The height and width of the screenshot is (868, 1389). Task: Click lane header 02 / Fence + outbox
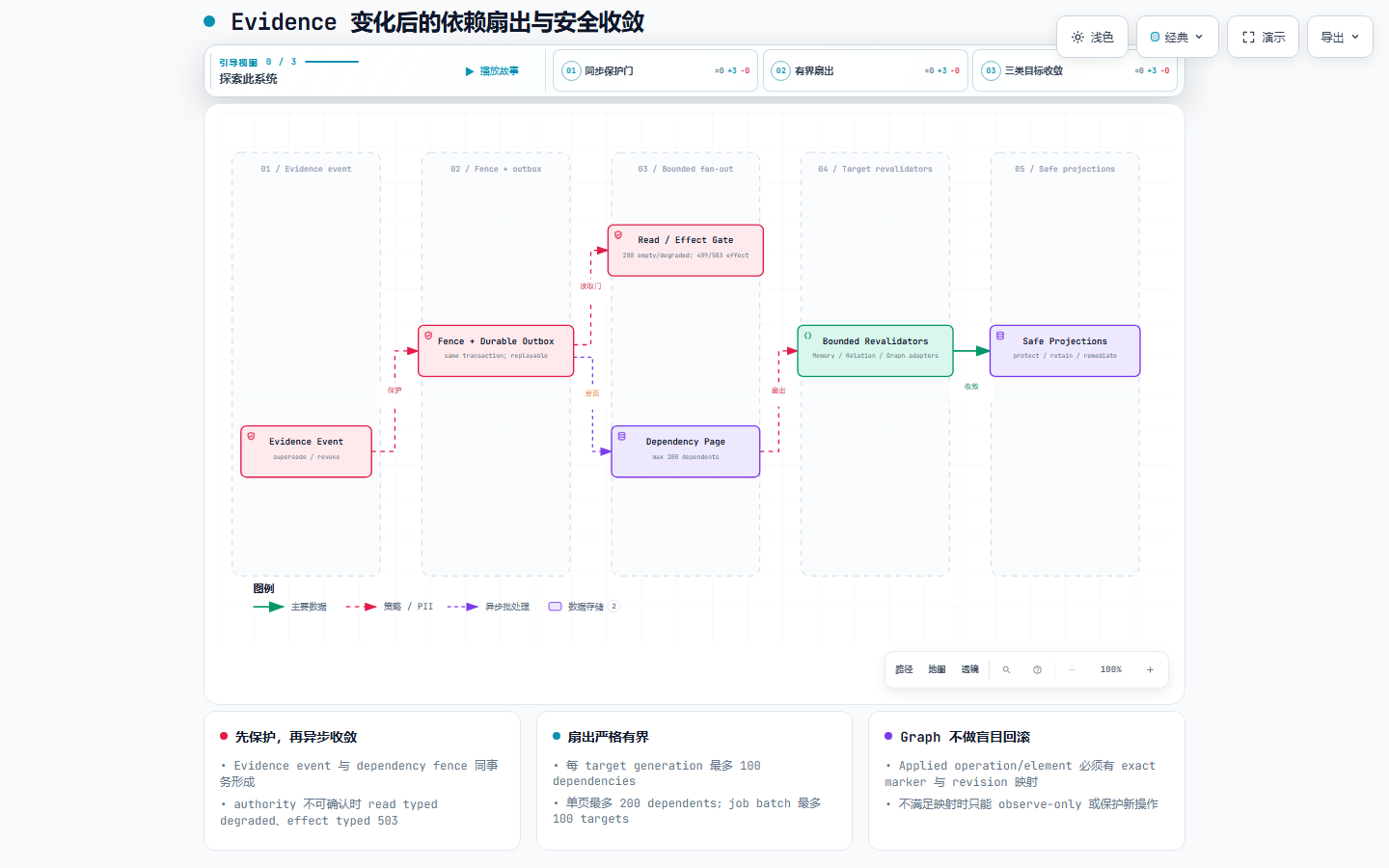pyautogui.click(x=496, y=169)
